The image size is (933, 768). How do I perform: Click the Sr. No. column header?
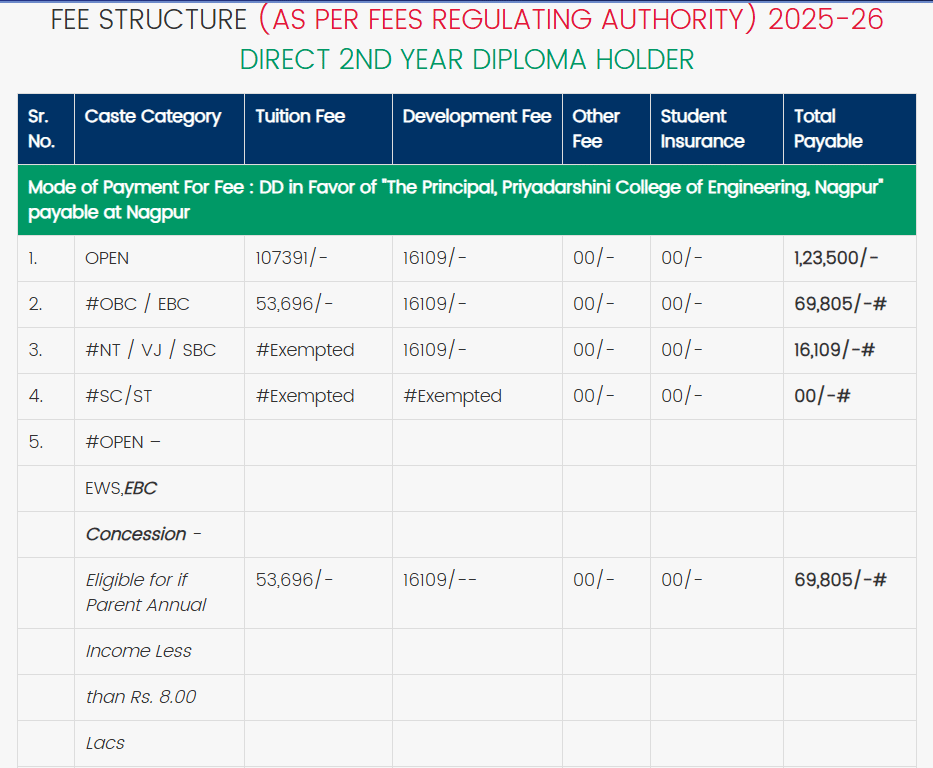click(x=42, y=129)
